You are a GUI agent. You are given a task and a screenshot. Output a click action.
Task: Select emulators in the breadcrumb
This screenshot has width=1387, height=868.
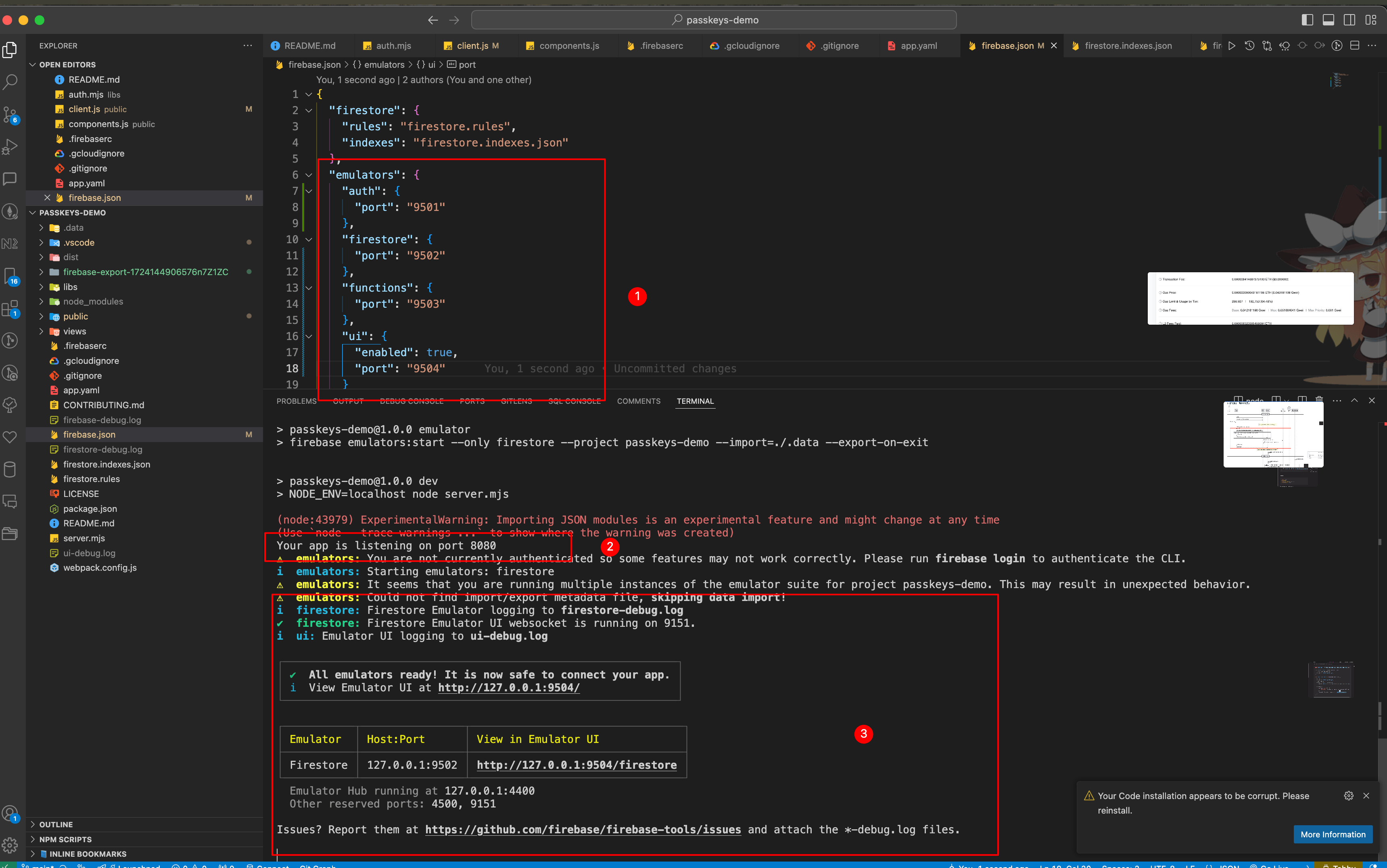(384, 65)
